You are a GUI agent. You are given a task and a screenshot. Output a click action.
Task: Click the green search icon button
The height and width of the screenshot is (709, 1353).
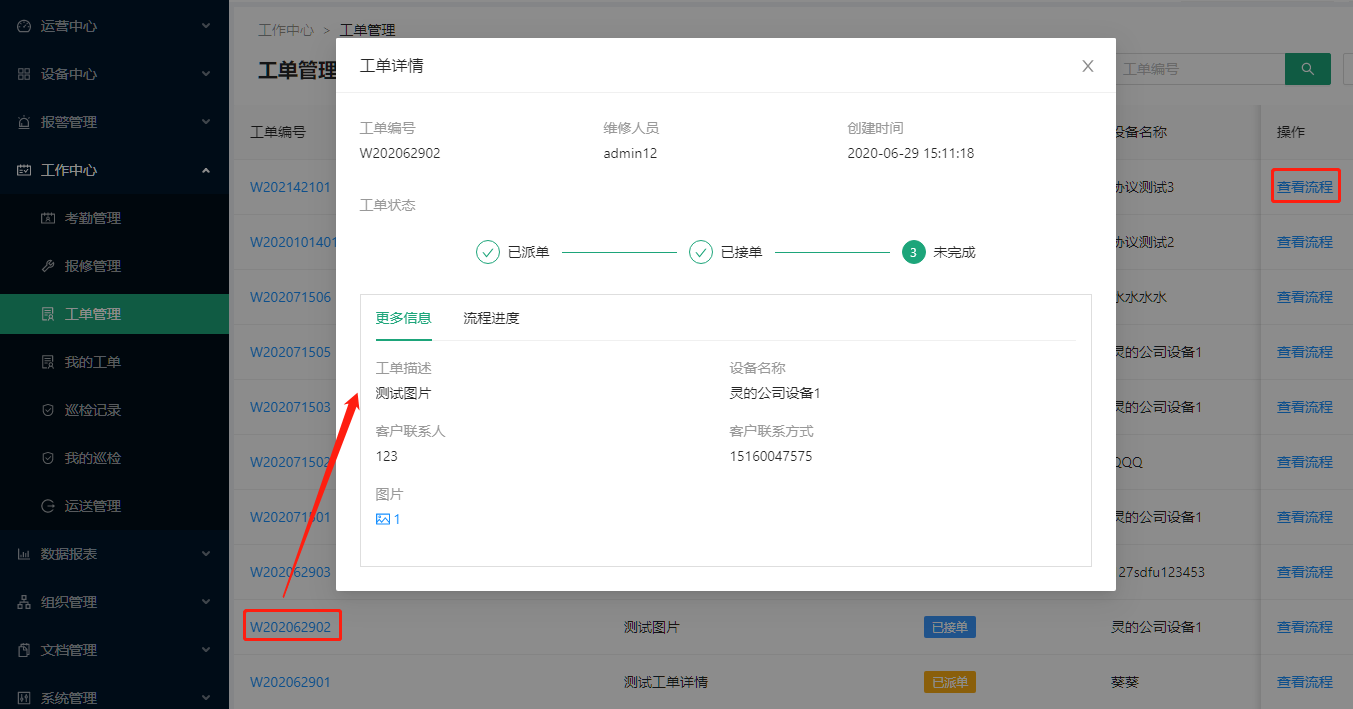point(1307,69)
